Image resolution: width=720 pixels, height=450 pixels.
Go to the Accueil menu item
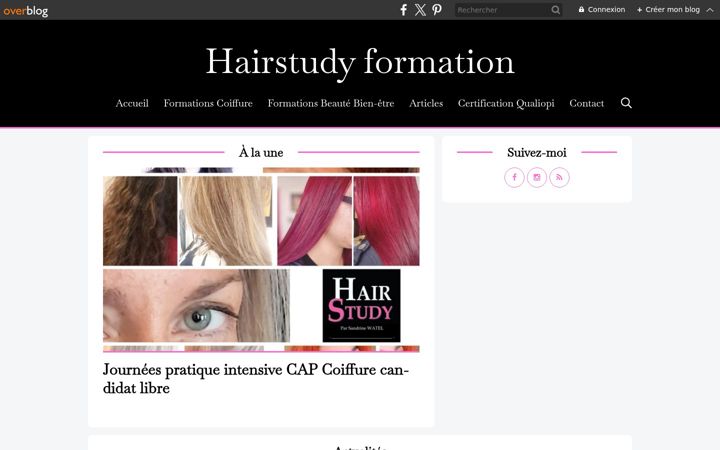pyautogui.click(x=132, y=103)
